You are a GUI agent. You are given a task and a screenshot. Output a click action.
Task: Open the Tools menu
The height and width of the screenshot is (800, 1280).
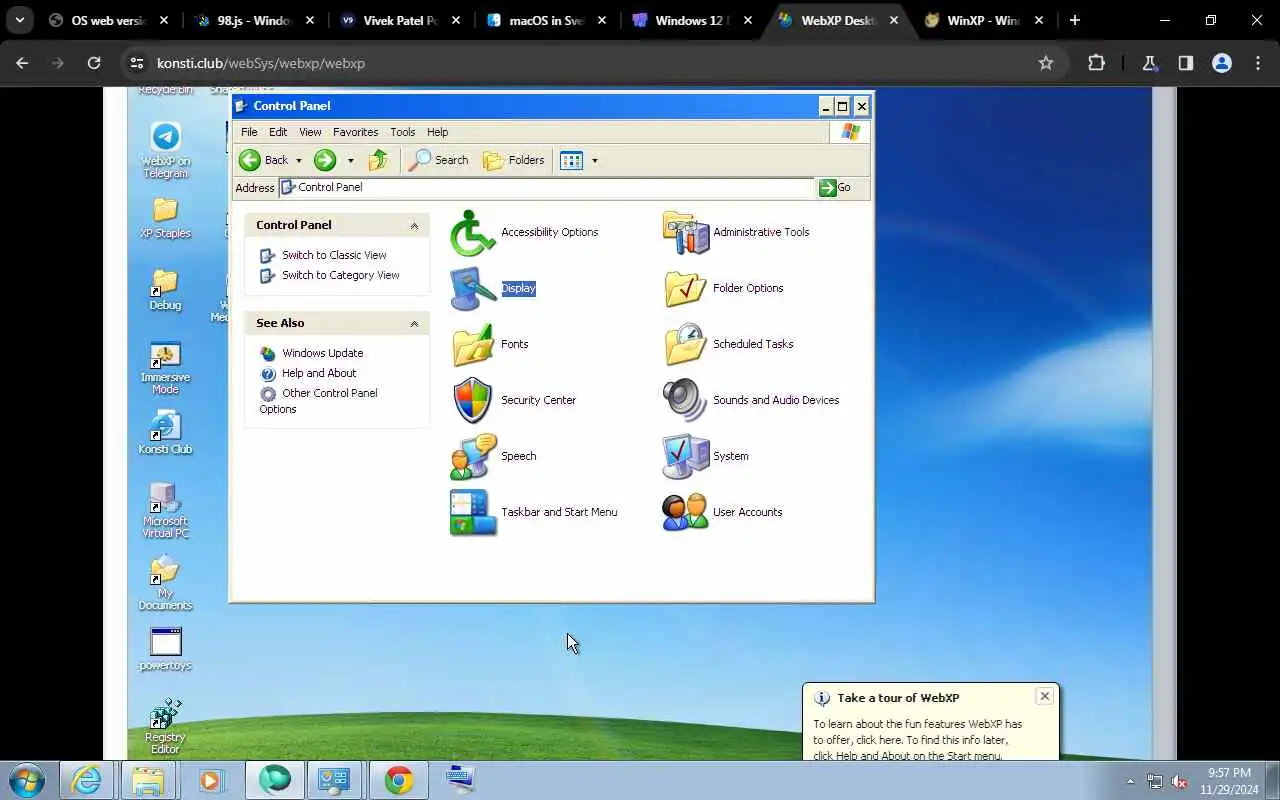point(402,132)
